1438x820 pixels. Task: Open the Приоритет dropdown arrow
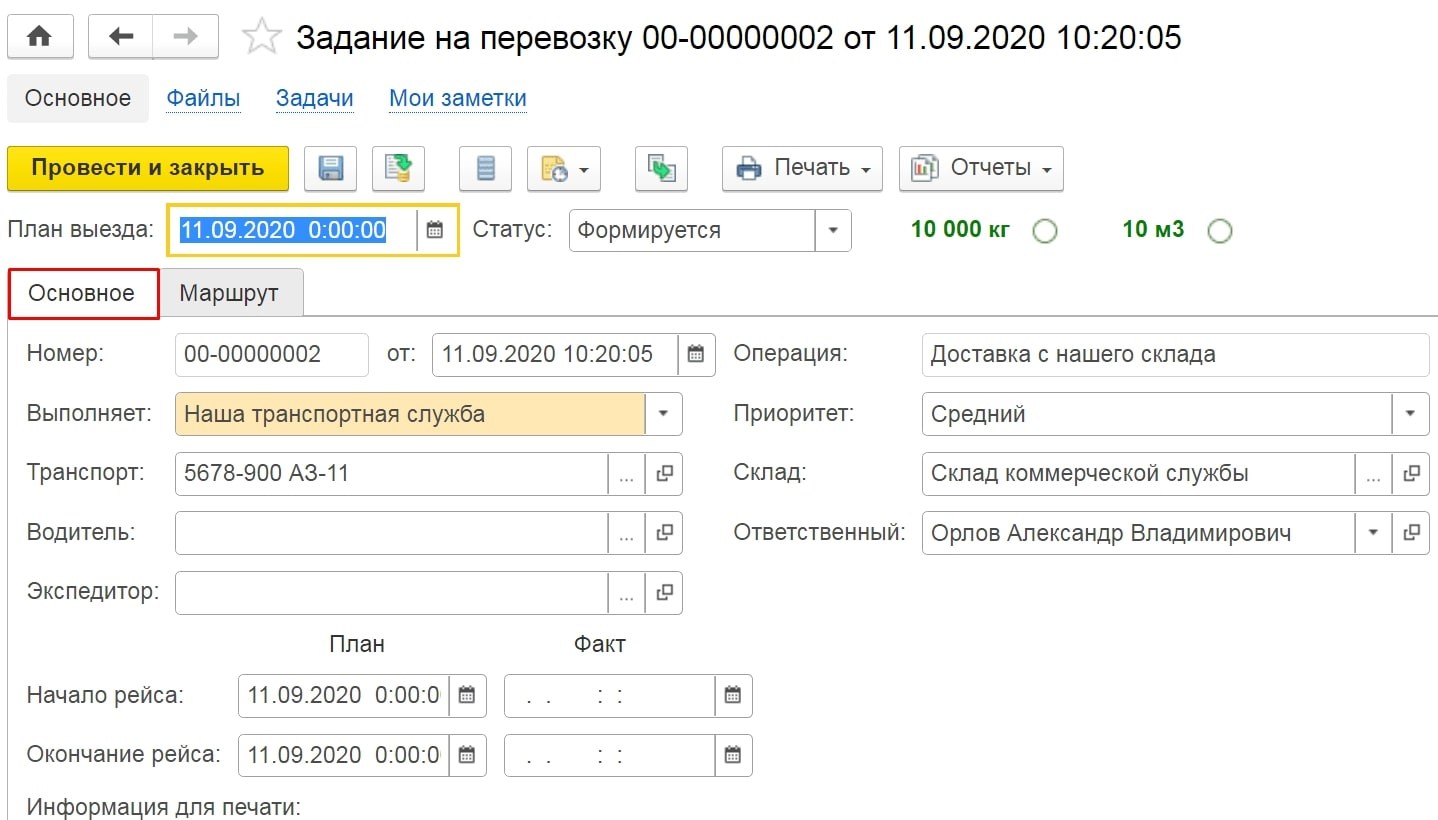click(x=1410, y=414)
